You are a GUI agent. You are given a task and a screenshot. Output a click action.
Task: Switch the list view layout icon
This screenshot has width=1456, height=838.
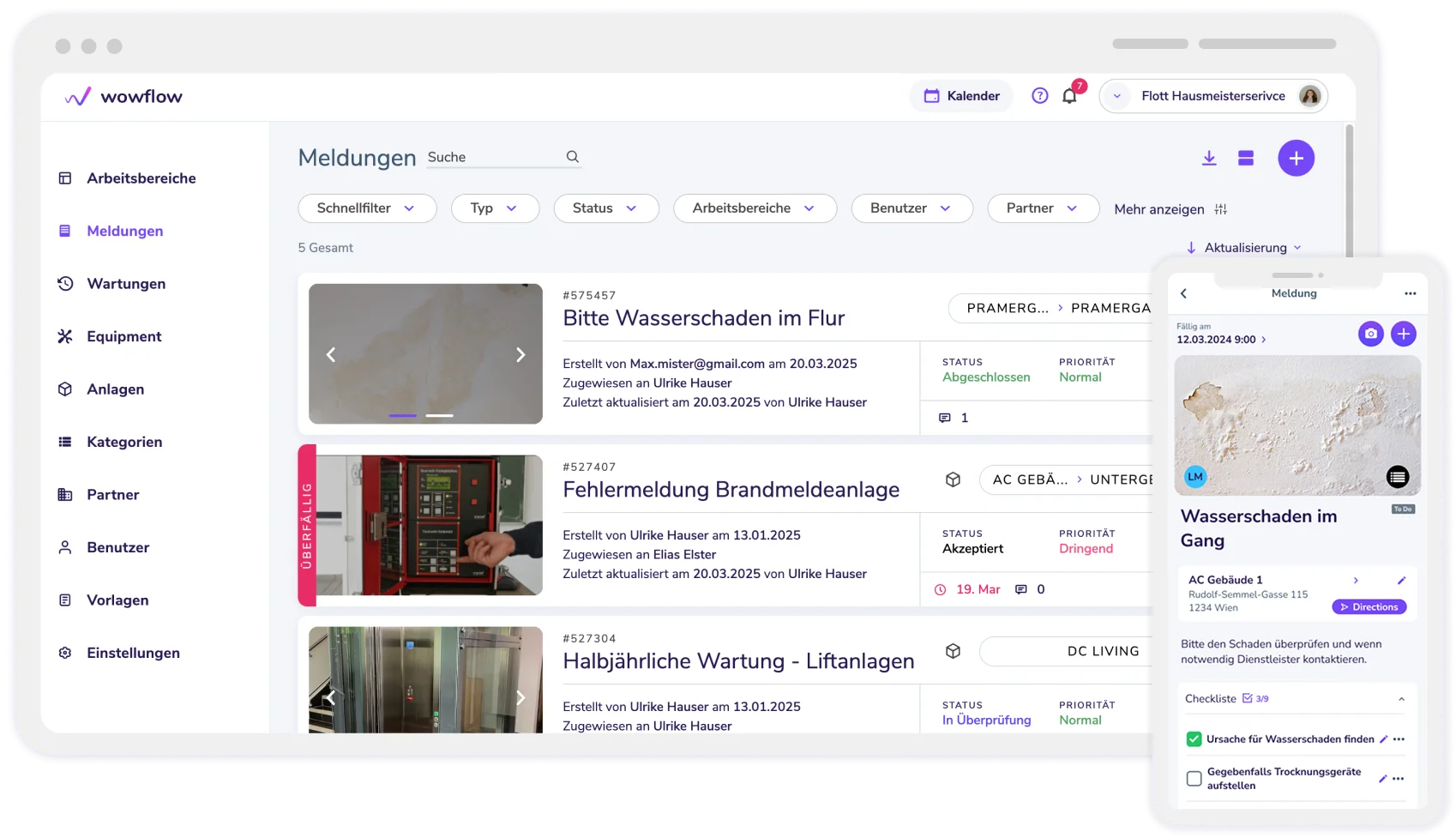(1246, 158)
